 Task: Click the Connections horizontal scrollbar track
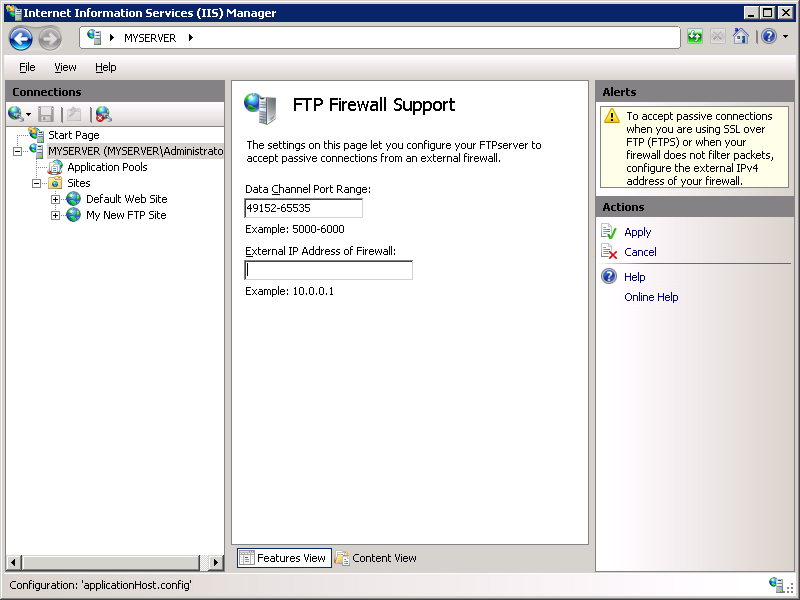[x=111, y=562]
